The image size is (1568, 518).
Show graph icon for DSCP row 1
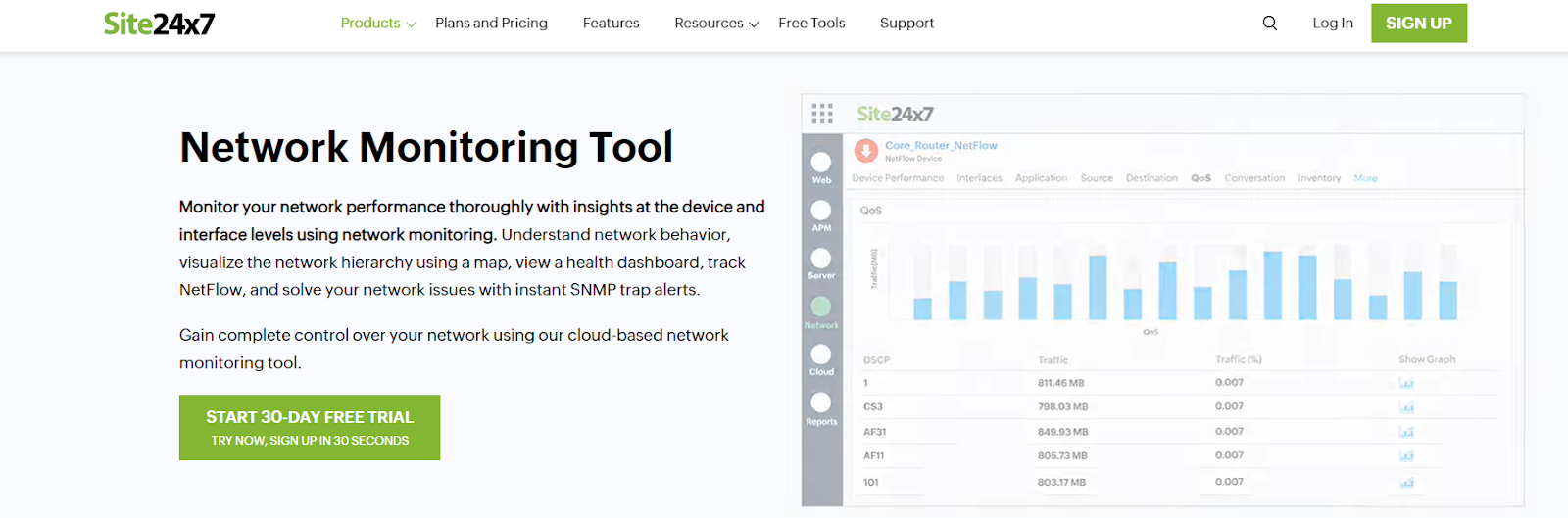[x=1407, y=383]
